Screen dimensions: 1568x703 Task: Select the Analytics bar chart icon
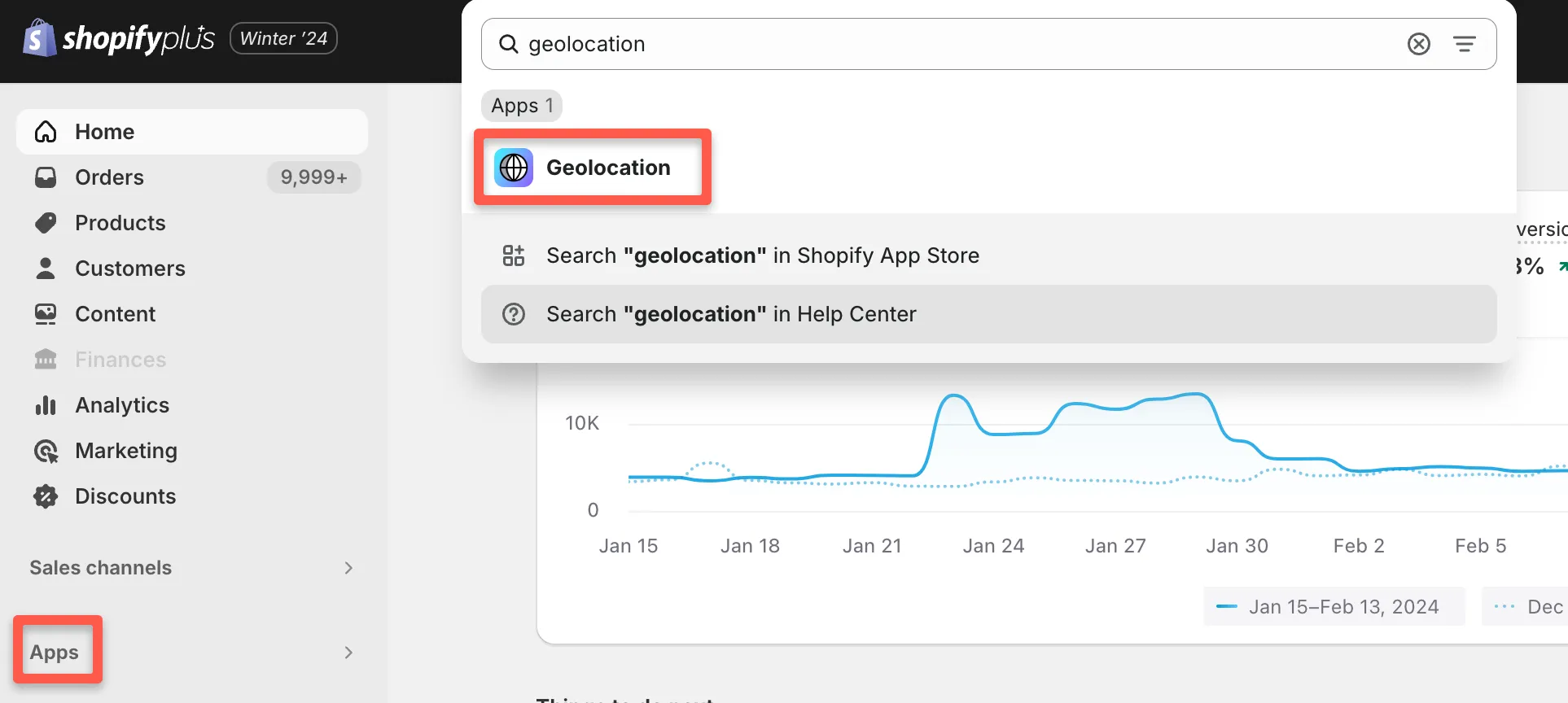click(46, 404)
